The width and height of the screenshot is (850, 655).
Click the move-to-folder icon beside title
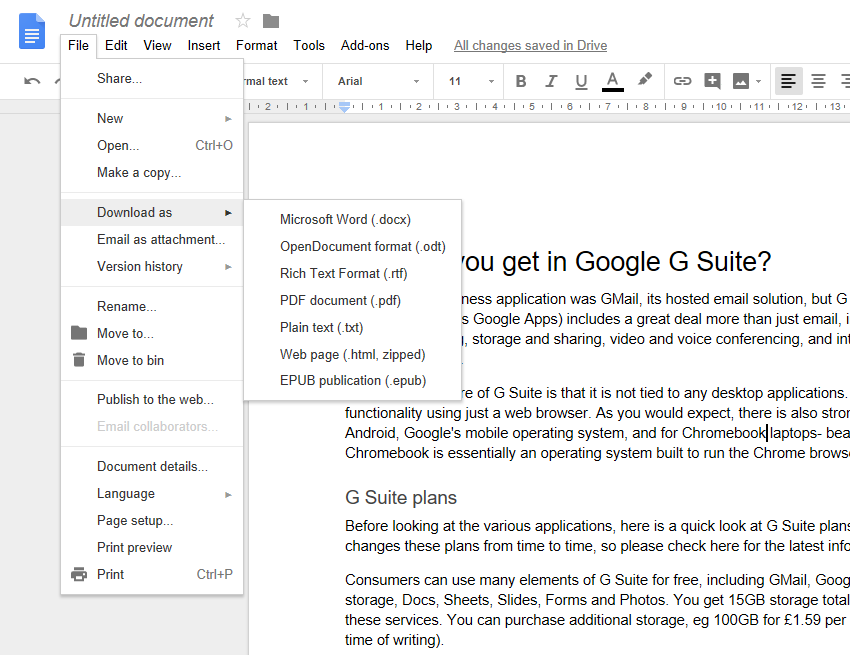[271, 21]
